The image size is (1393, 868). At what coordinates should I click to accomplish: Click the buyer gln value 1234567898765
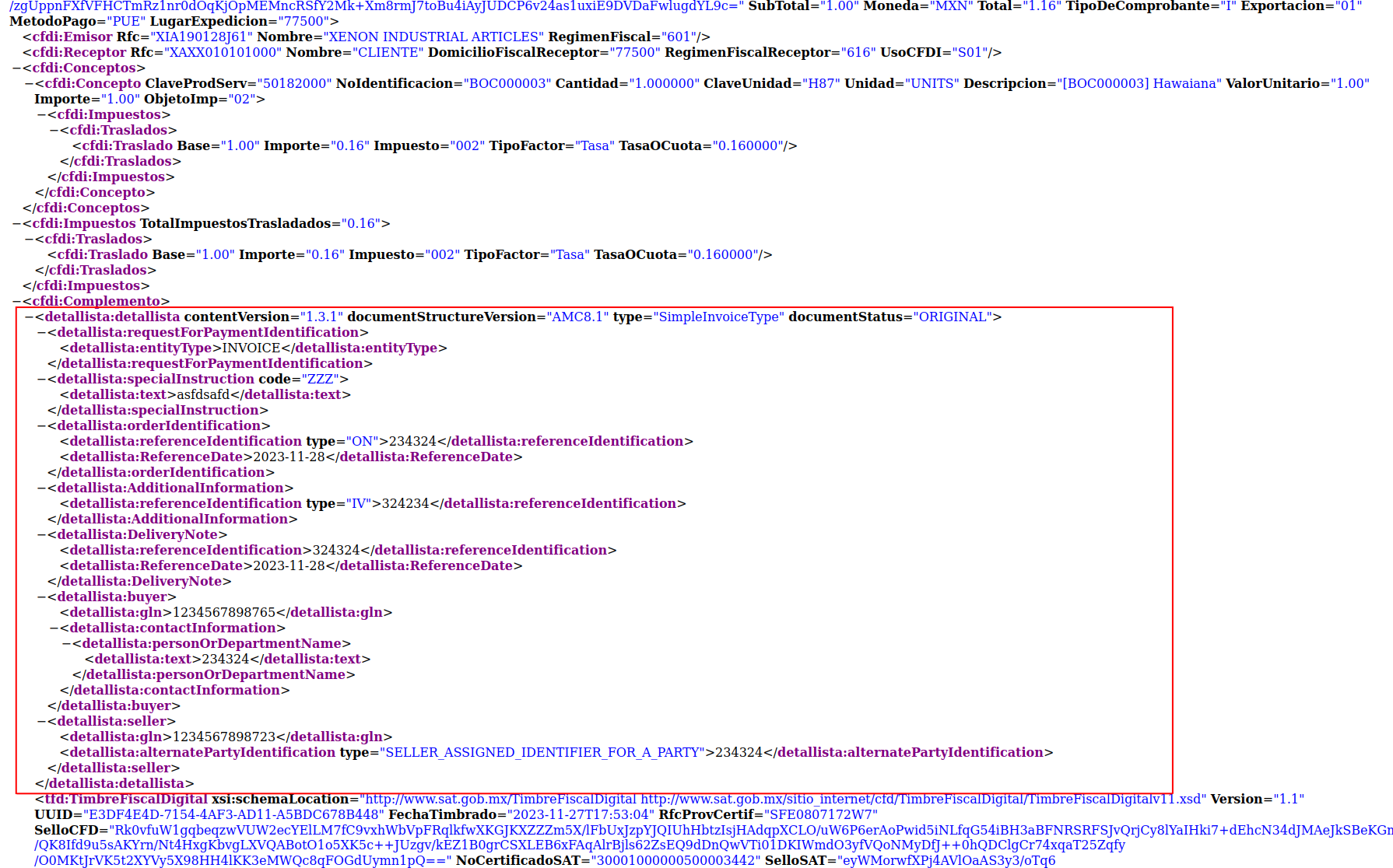(x=224, y=613)
